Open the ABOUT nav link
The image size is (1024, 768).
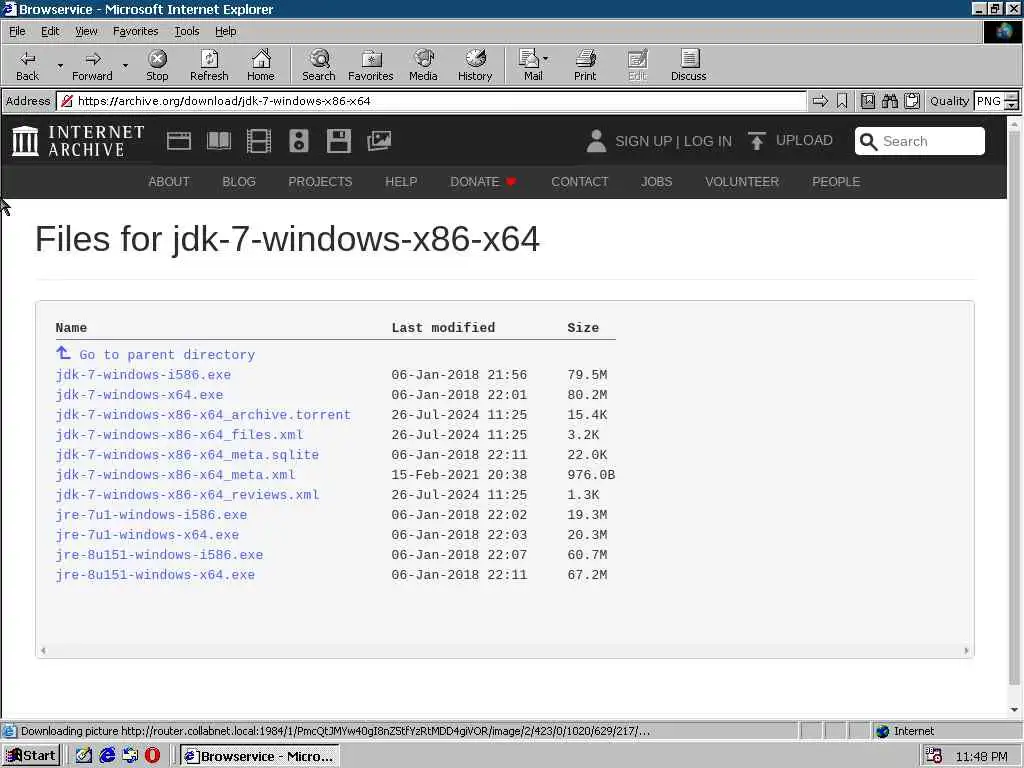[x=168, y=182]
